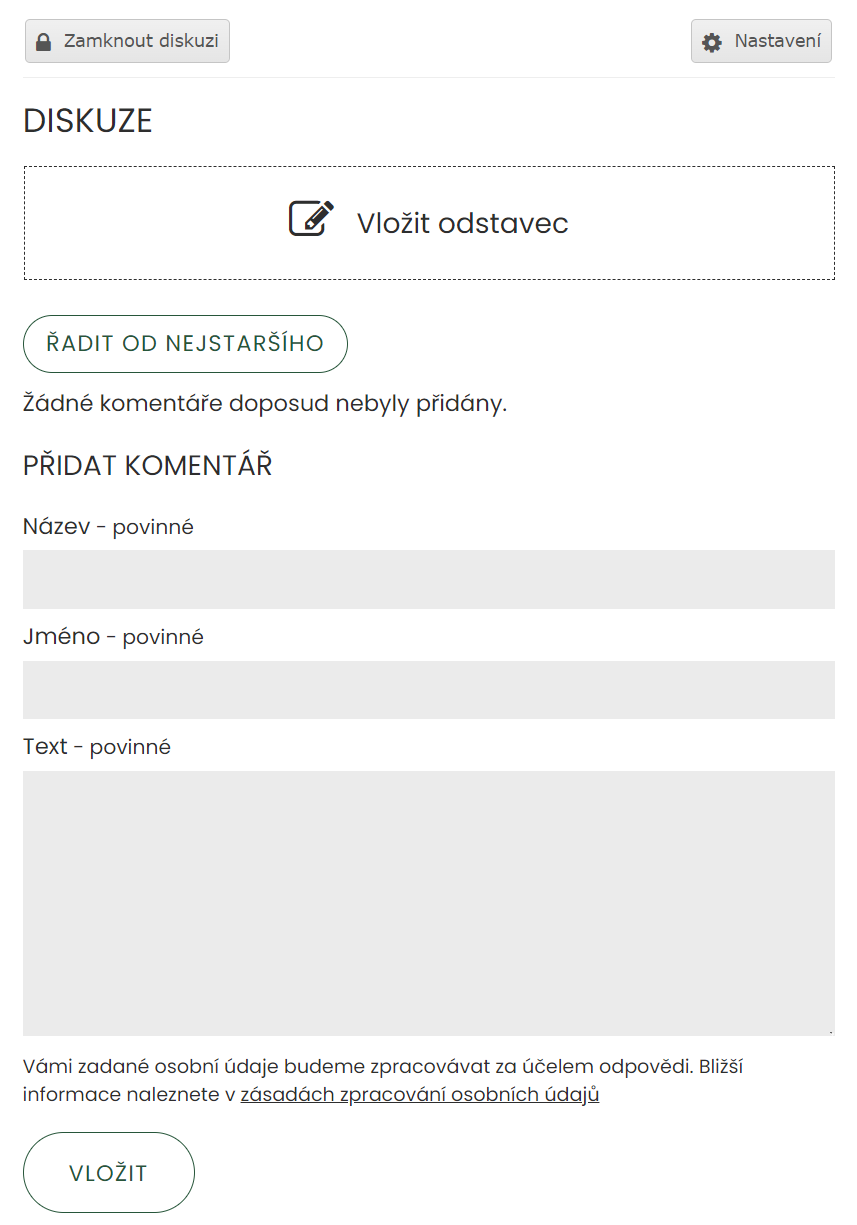Screen dimensions: 857x1225
Task: Click the Text - povinné label
Action: coord(97,747)
